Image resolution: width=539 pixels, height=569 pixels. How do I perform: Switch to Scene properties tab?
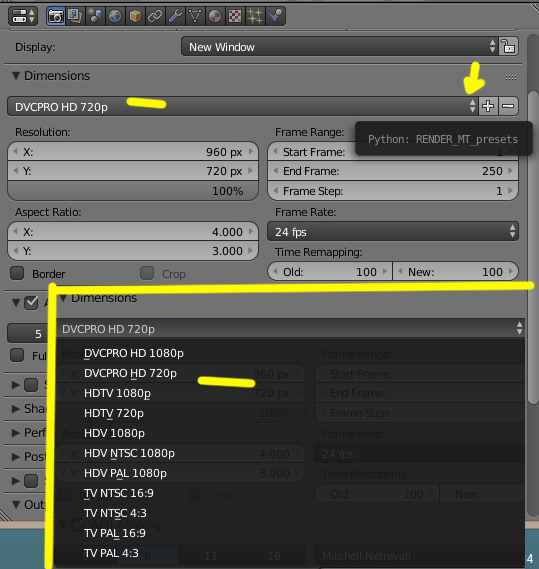(95, 16)
